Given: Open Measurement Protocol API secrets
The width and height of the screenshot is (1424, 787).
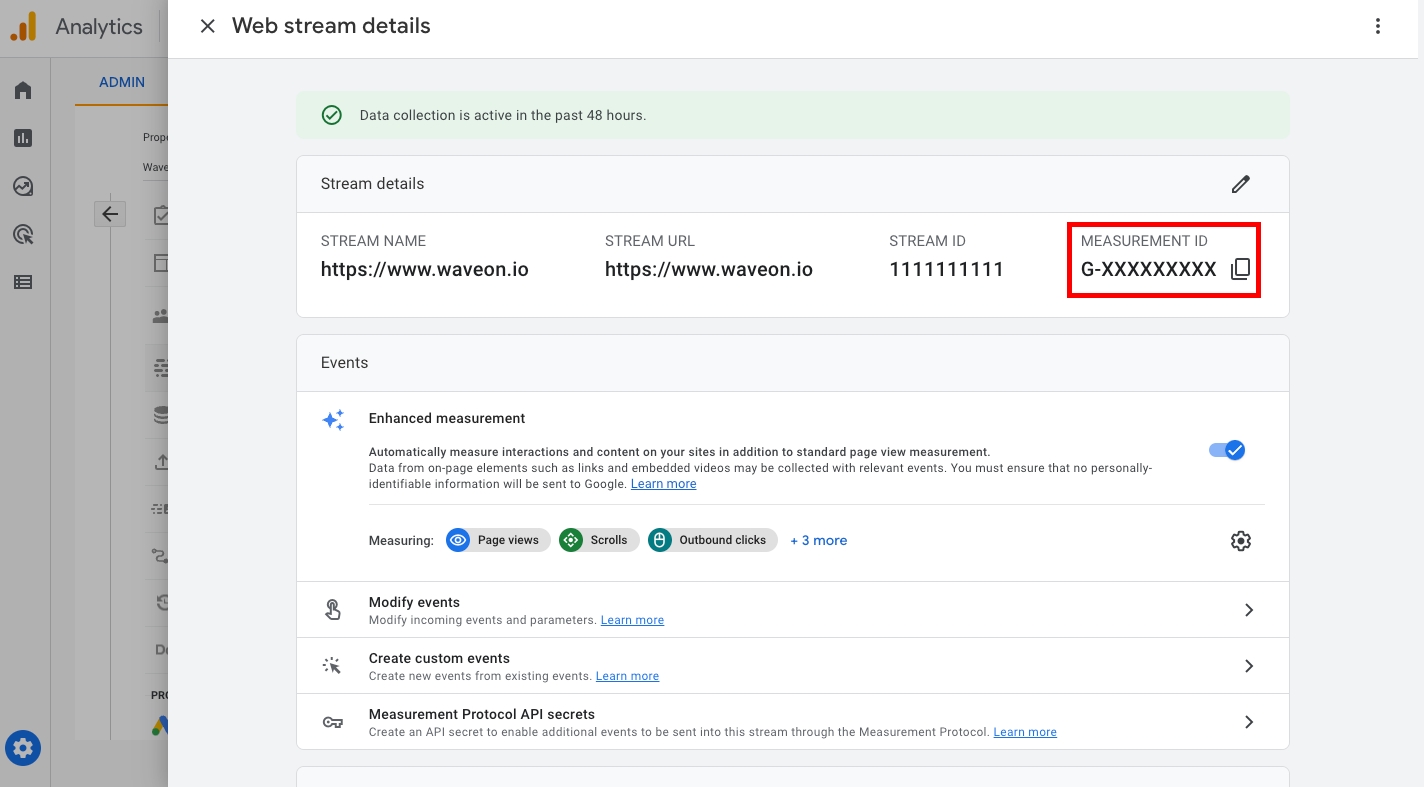Looking at the screenshot, I should coord(1248,722).
